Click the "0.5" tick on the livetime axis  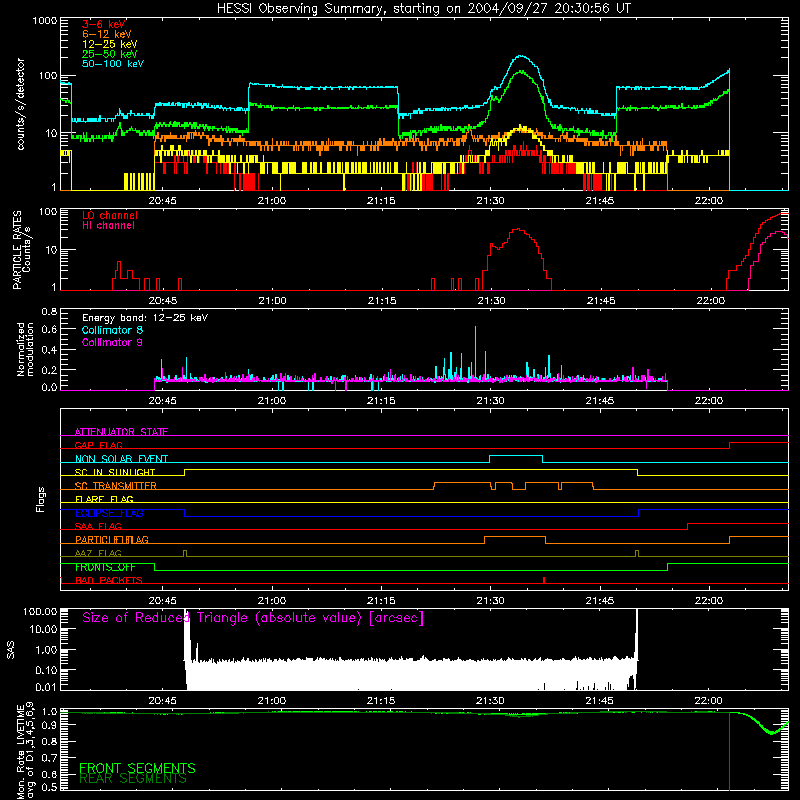tap(49, 787)
